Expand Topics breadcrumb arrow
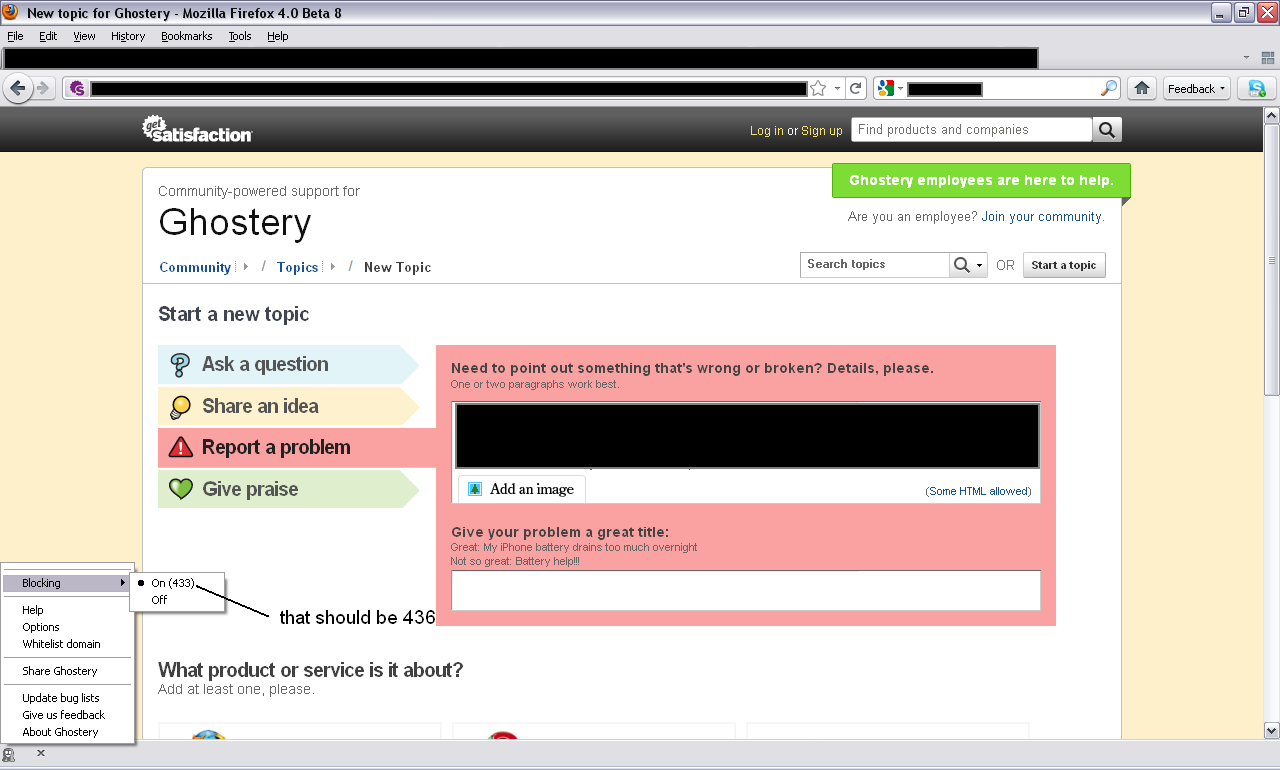The image size is (1280, 770). [x=333, y=267]
